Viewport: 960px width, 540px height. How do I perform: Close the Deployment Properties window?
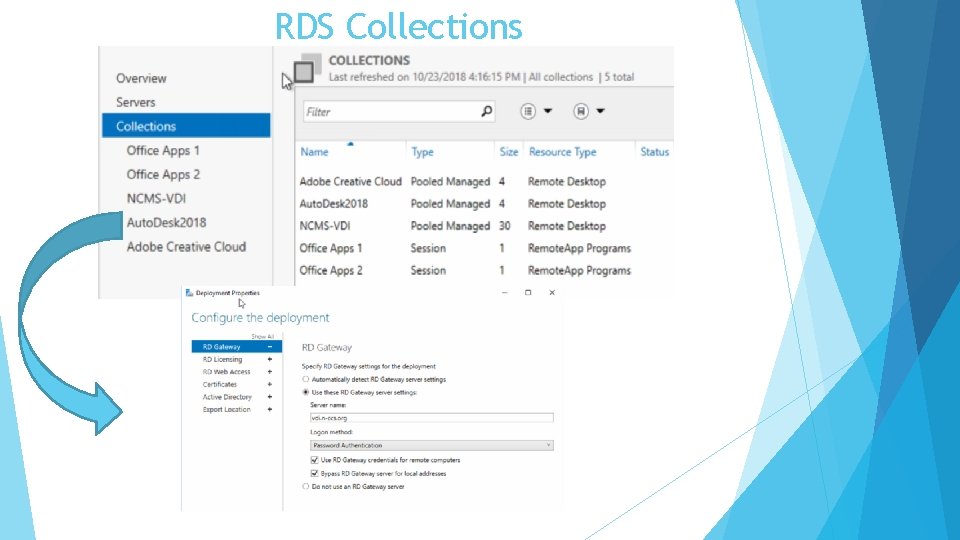[x=552, y=293]
